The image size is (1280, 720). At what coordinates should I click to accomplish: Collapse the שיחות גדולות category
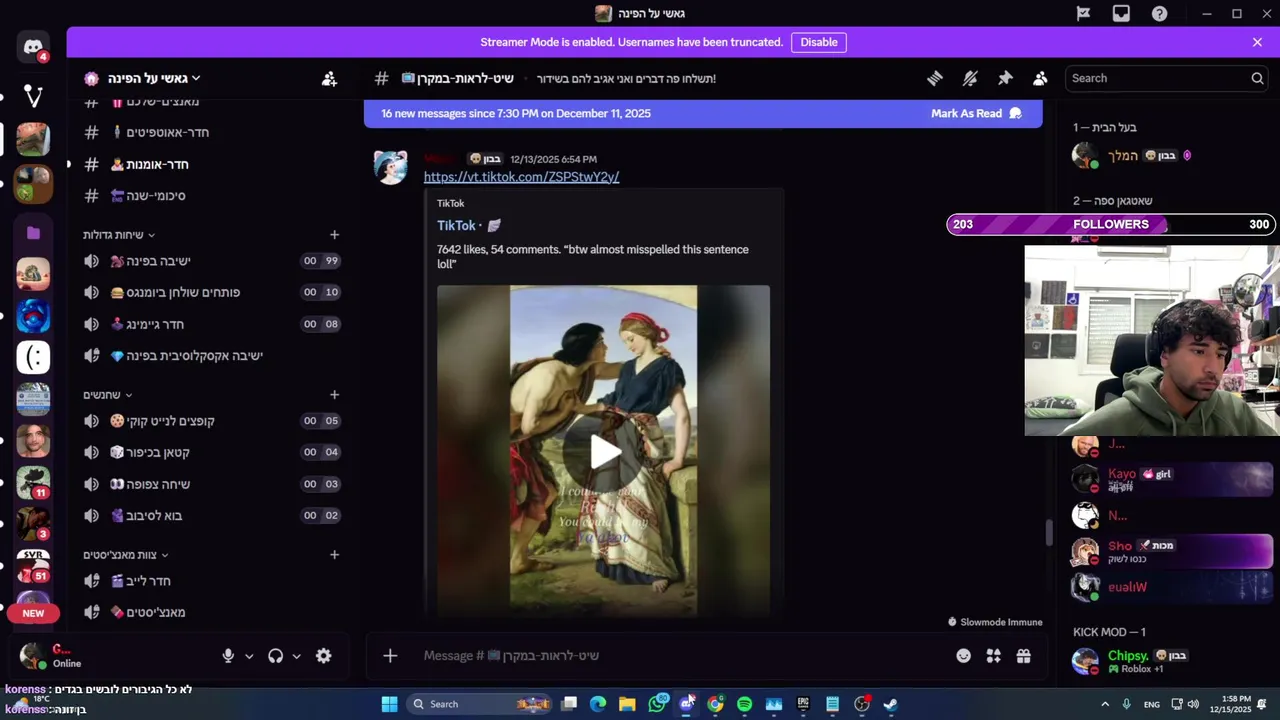point(119,235)
